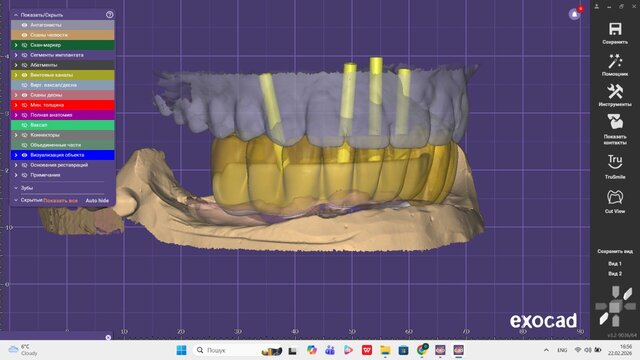Open the Помощник wizard wand tool
Image resolution: width=640 pixels, height=360 pixels.
coord(615,62)
